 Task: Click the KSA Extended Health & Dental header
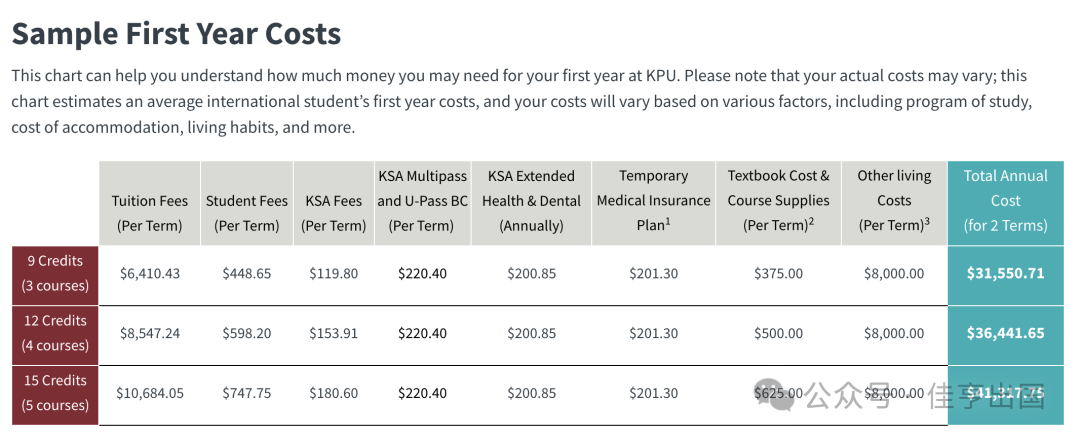531,203
